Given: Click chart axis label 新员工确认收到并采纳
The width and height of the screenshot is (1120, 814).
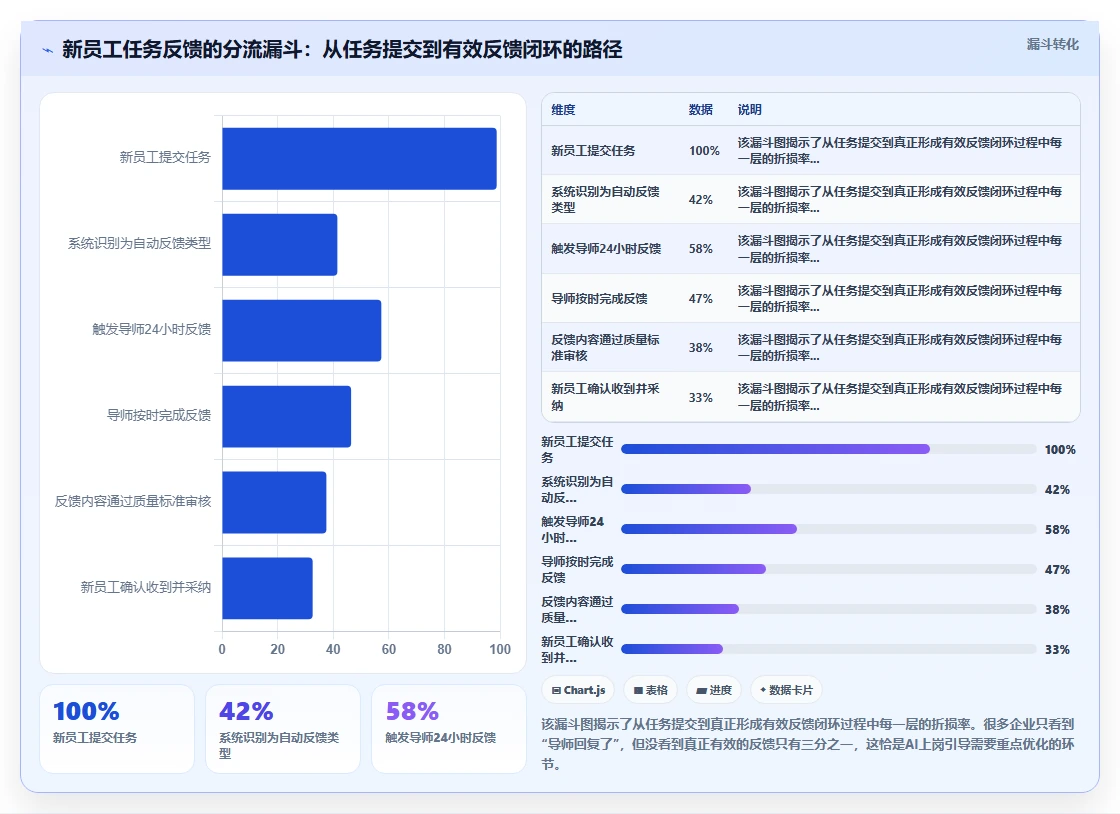Looking at the screenshot, I should 146,587.
